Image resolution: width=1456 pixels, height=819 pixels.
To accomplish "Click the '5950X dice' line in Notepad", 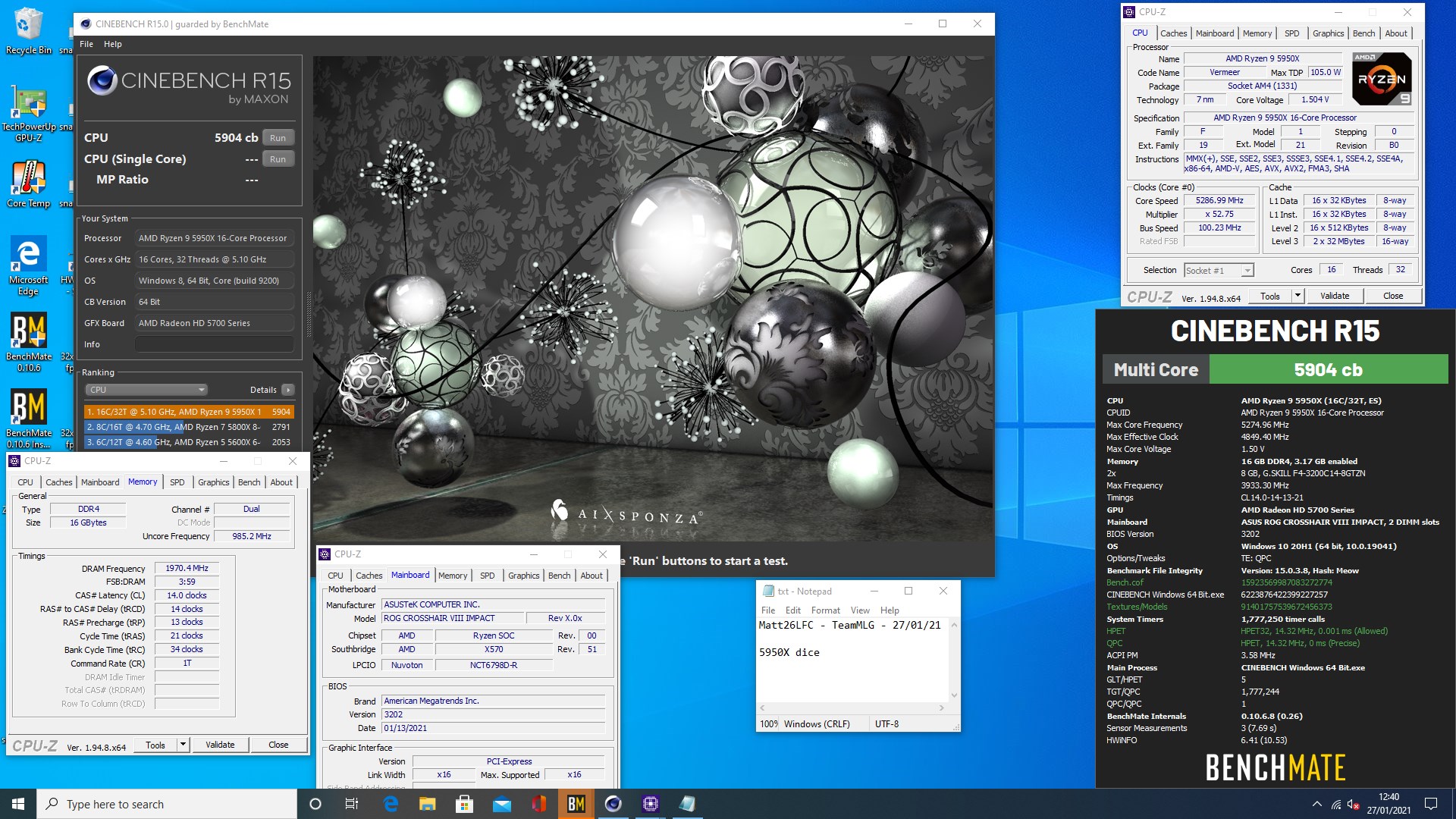I will pyautogui.click(x=789, y=652).
